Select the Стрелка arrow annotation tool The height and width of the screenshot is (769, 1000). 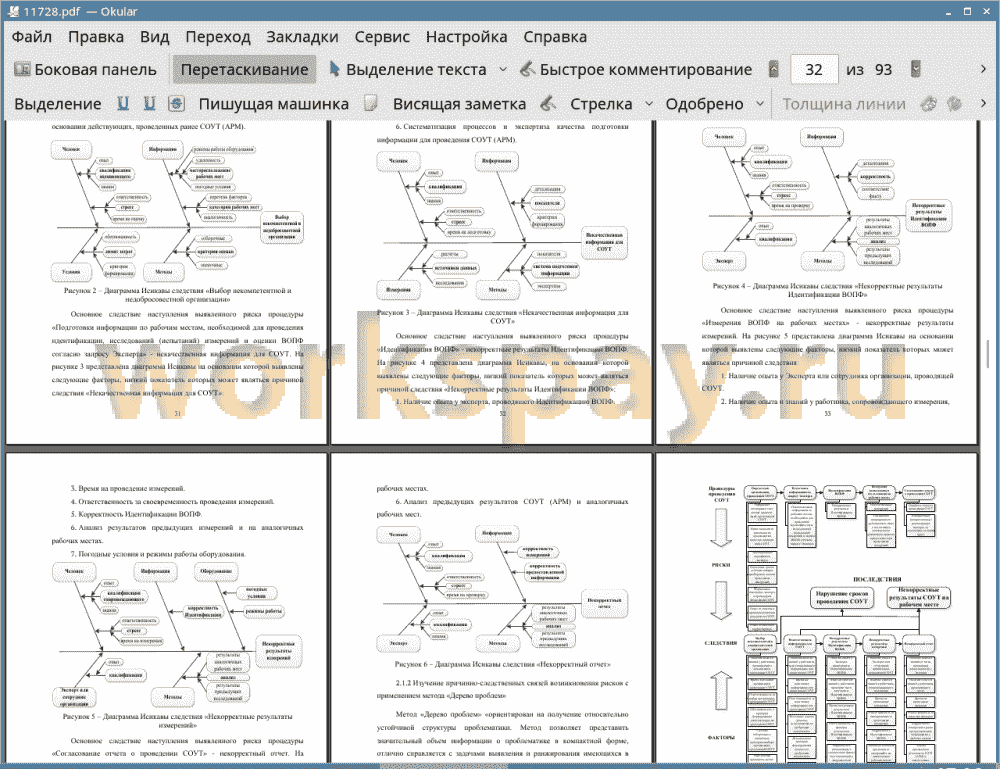point(601,104)
